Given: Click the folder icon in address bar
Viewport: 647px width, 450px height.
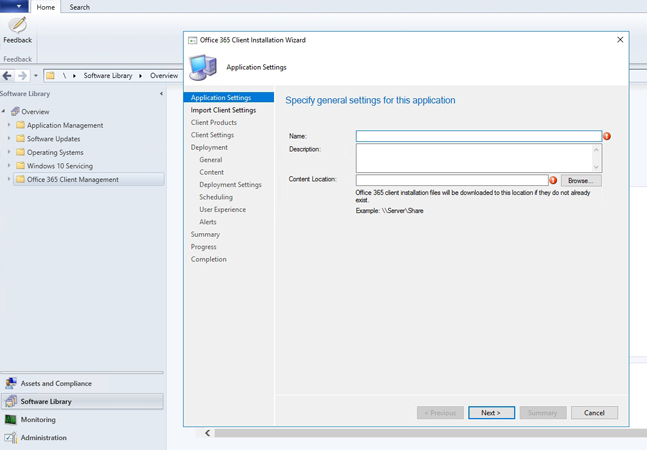Looking at the screenshot, I should coord(50,75).
